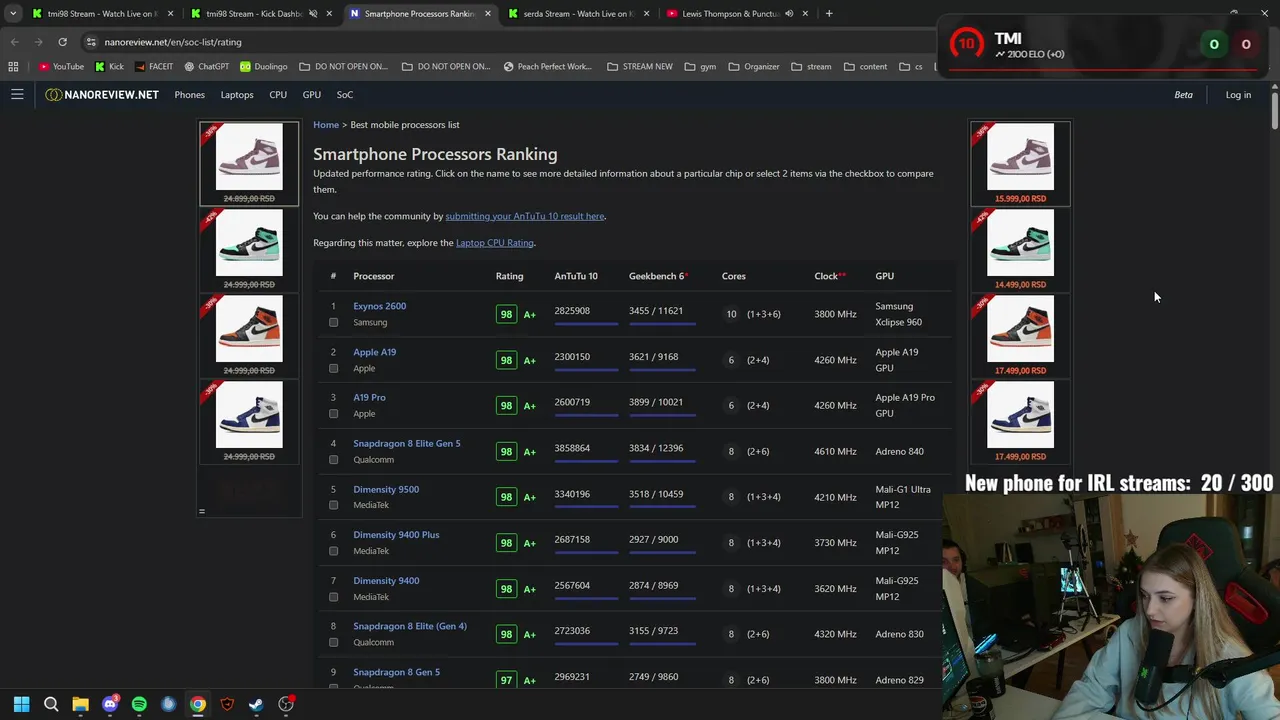Viewport: 1280px width, 720px height.
Task: Check the Dimensity 9500 compare checkbox
Action: click(333, 505)
